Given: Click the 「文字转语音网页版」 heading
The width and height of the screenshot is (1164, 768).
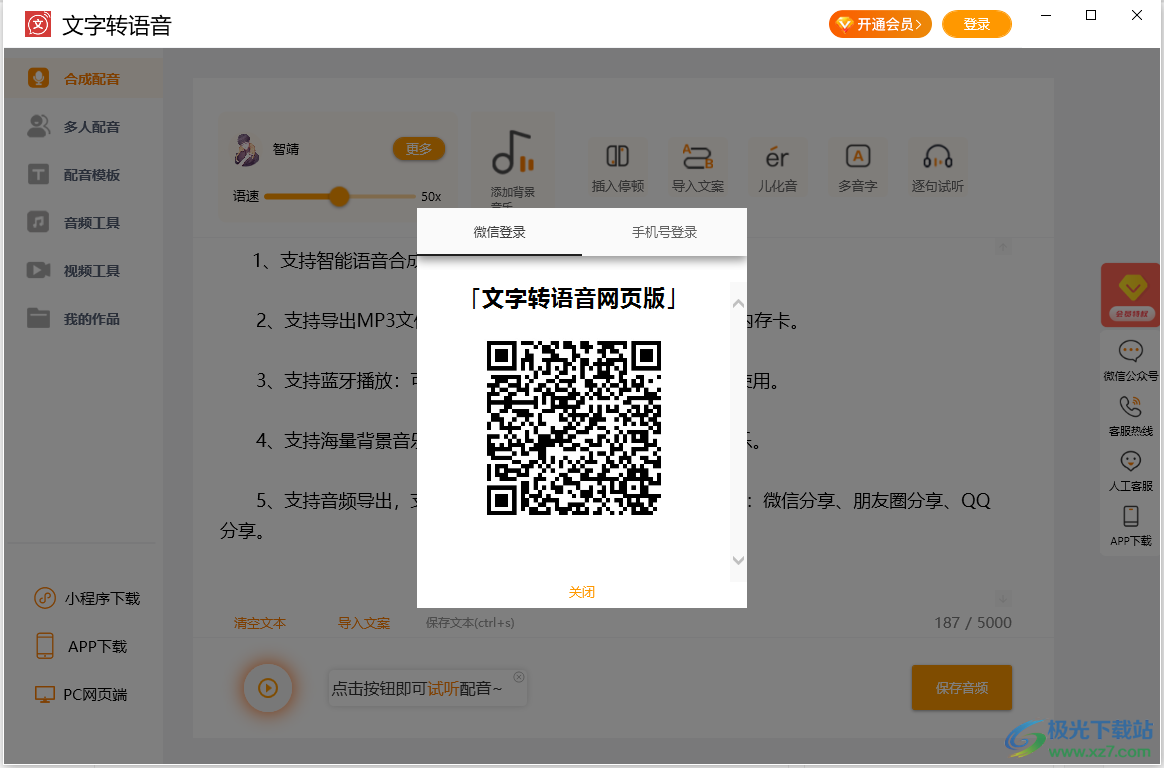Looking at the screenshot, I should pos(573,298).
